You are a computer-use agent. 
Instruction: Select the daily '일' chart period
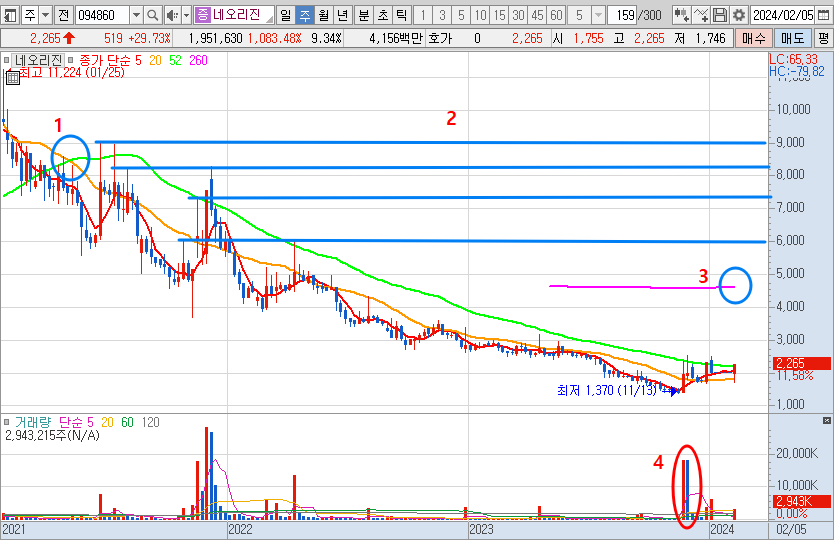pos(285,15)
